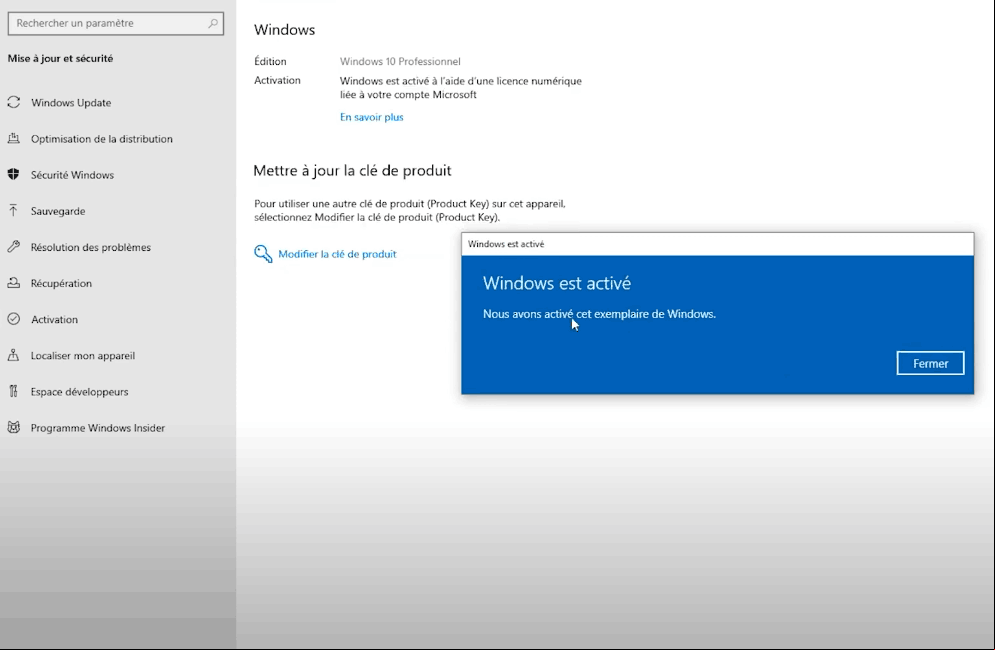Click the Windows section heading
Viewport: 995px width, 650px height.
coord(284,30)
